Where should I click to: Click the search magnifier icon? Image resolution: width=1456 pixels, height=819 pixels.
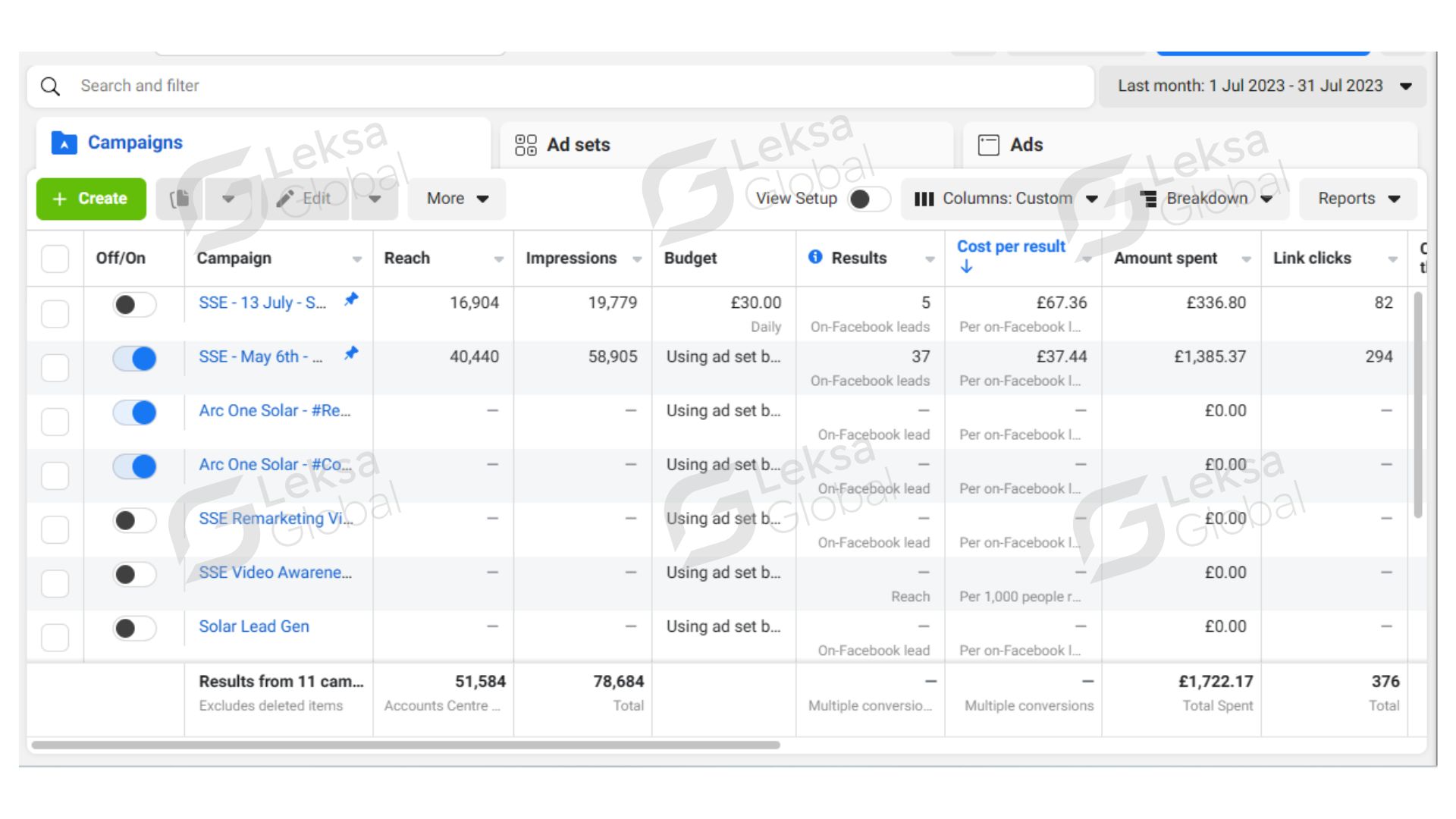(50, 86)
